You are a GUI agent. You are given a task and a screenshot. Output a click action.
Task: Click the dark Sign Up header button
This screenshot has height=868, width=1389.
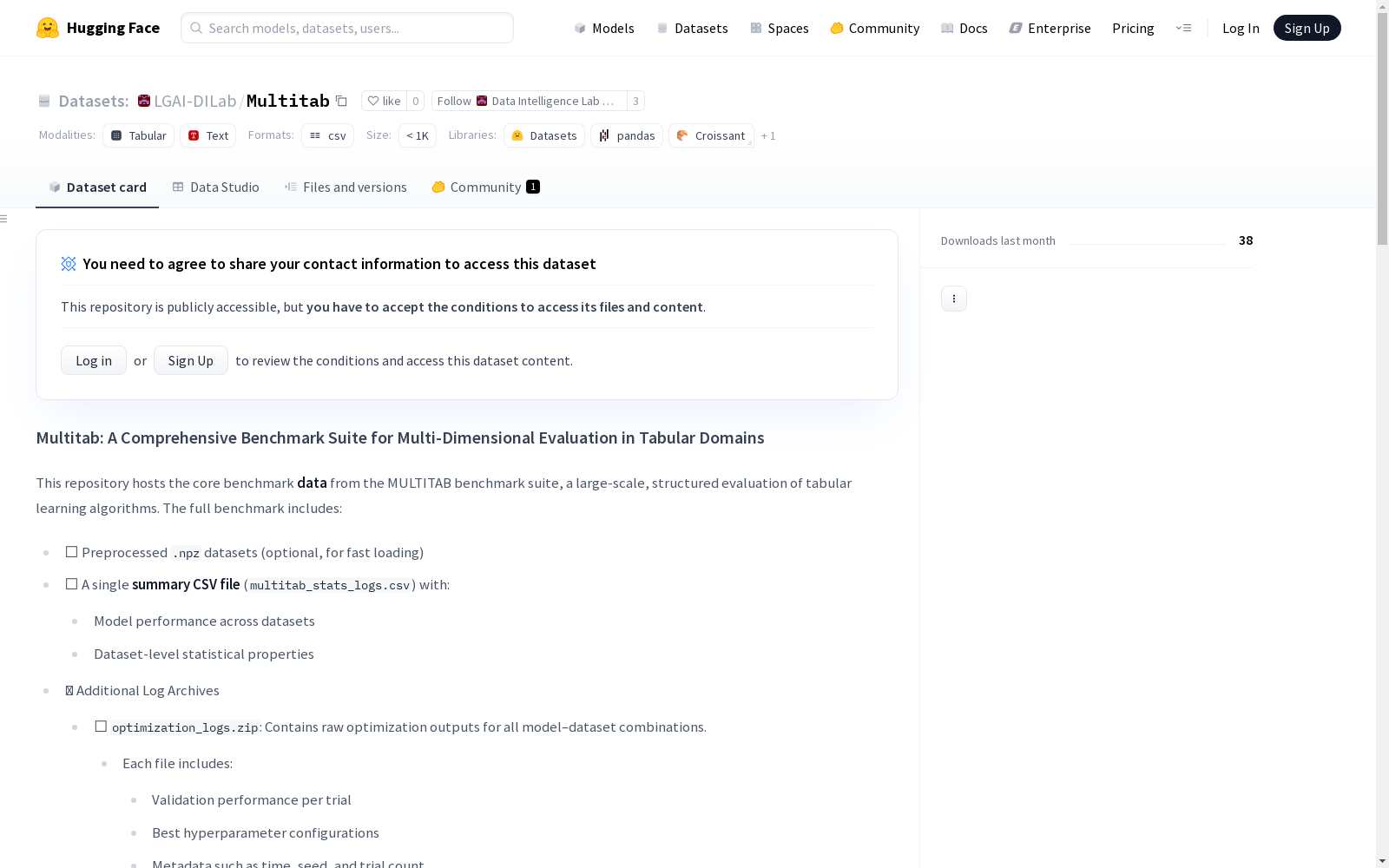pyautogui.click(x=1307, y=28)
